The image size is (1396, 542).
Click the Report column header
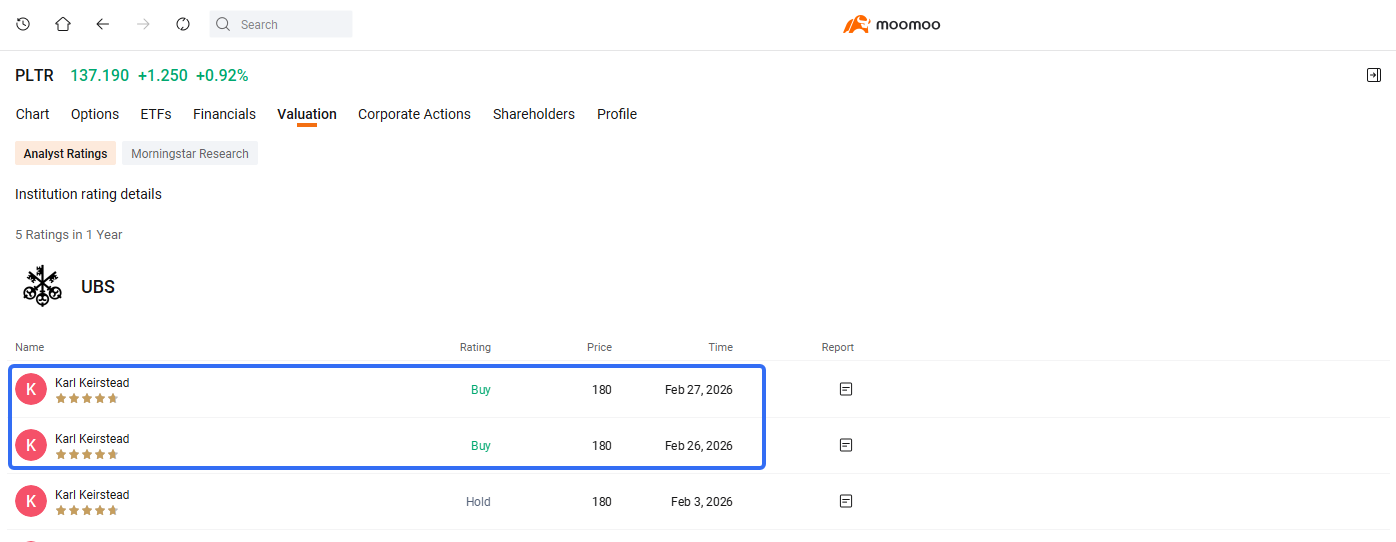click(838, 347)
